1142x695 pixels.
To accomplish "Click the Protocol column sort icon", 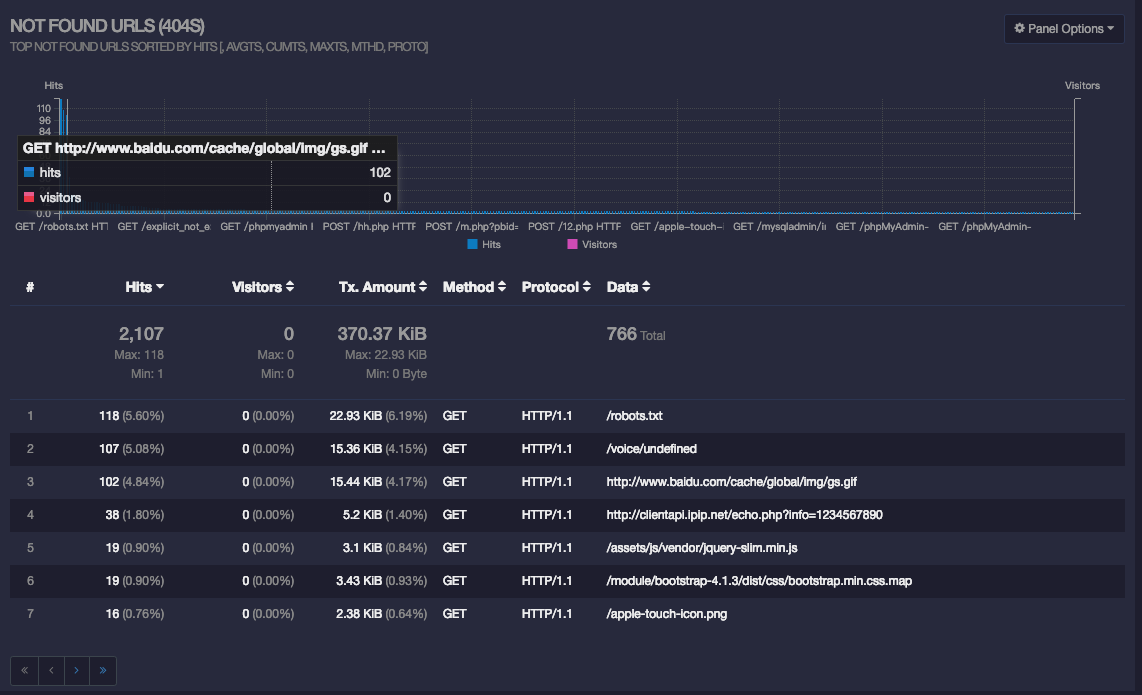I will coord(586,286).
